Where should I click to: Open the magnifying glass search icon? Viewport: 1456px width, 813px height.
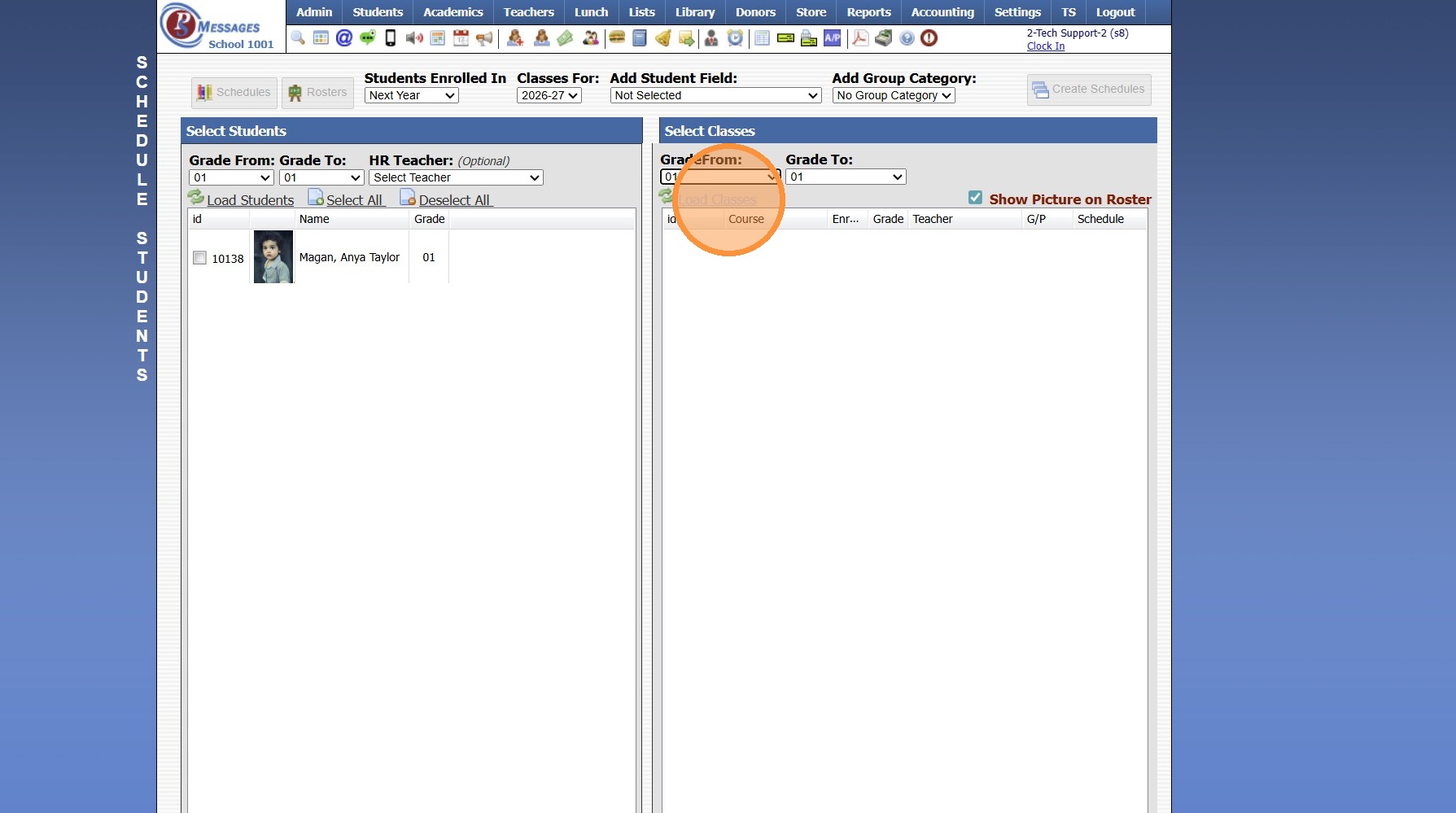pyautogui.click(x=298, y=38)
